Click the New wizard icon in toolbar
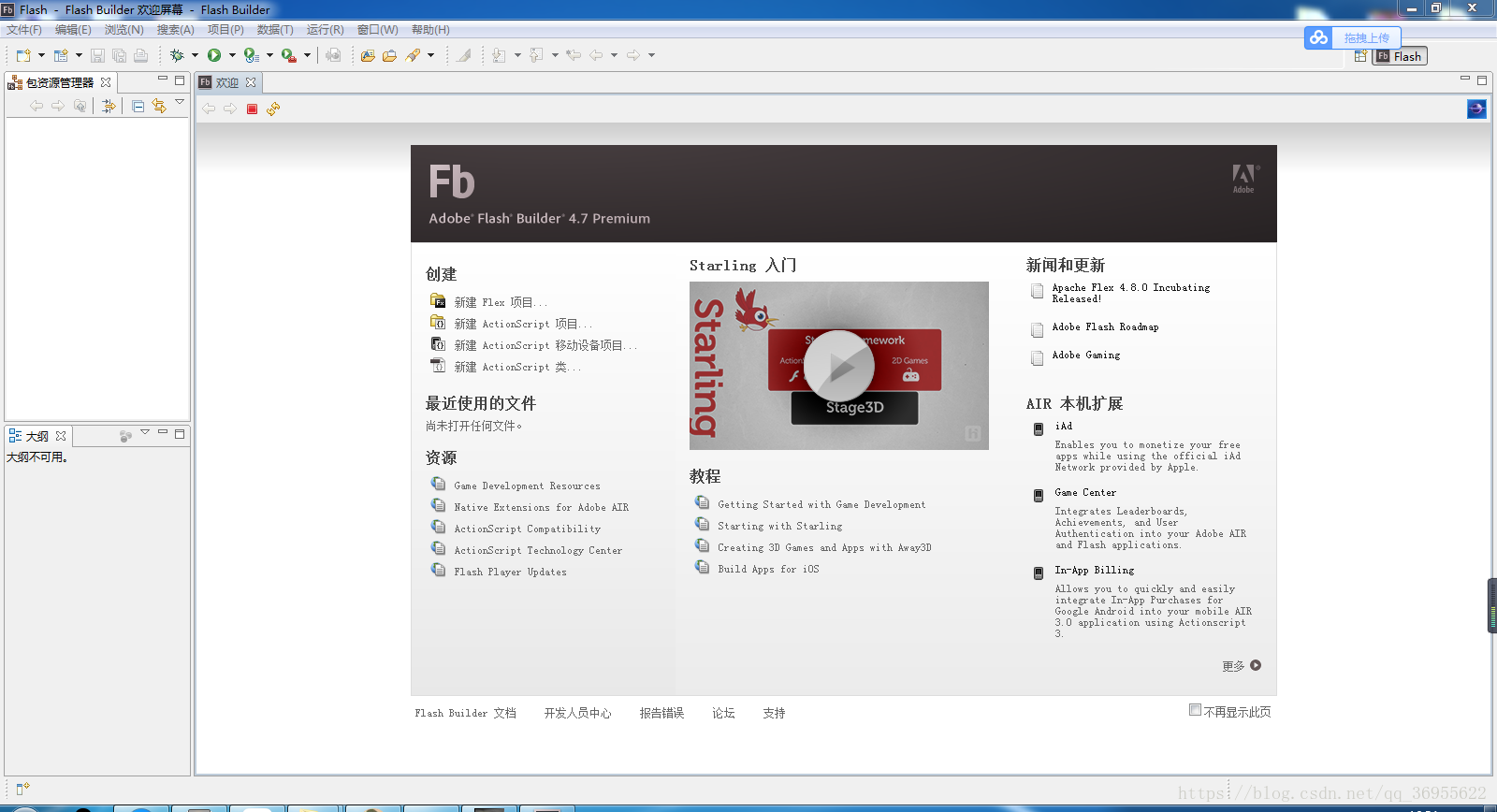Viewport: 1497px width, 812px height. 23,55
